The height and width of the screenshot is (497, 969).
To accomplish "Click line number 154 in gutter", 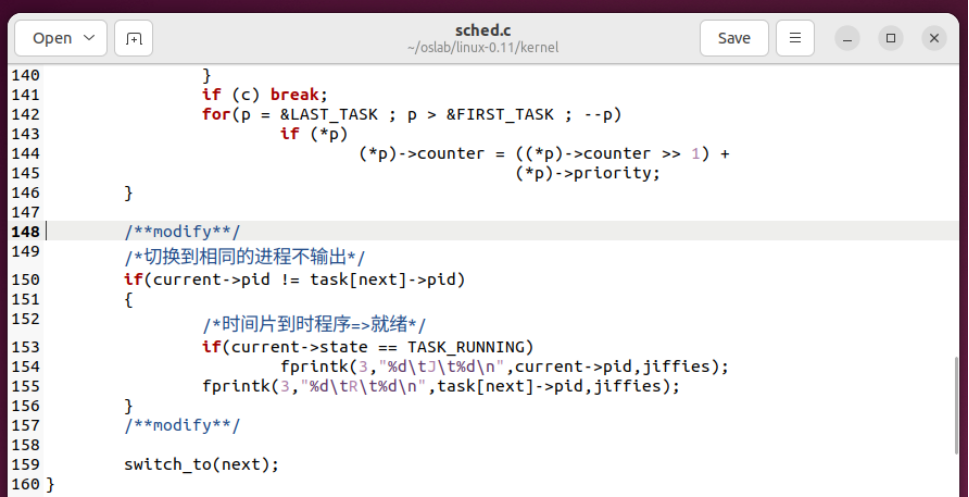I will [25, 367].
